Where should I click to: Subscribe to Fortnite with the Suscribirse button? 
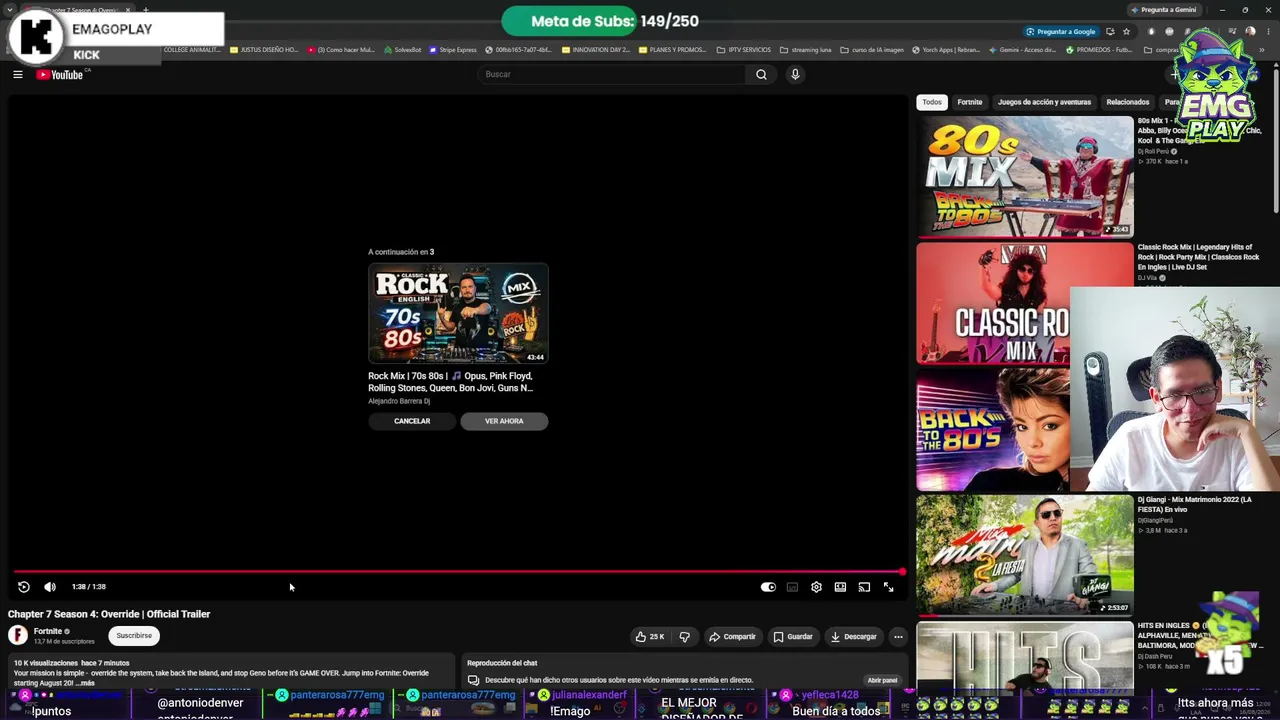pos(134,636)
